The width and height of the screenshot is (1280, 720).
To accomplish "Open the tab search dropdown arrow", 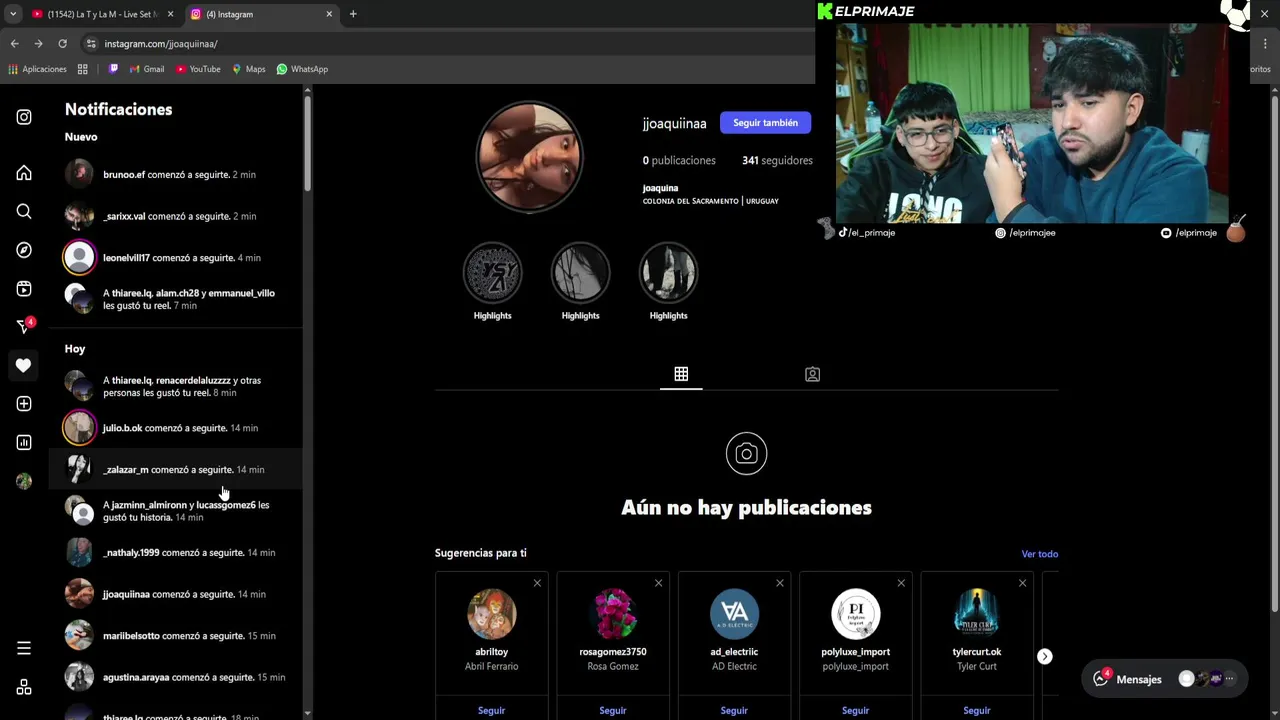I will 12,14.
